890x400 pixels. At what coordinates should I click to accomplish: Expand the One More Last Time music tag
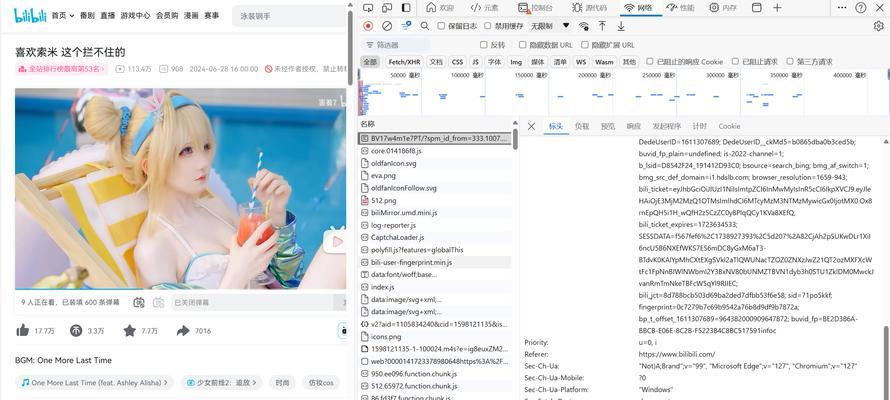pos(94,383)
